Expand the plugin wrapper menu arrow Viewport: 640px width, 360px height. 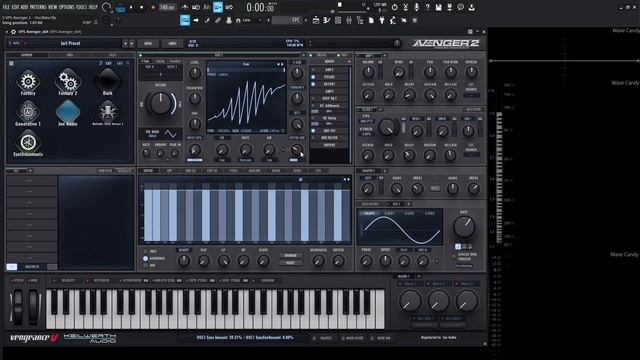click(7, 31)
